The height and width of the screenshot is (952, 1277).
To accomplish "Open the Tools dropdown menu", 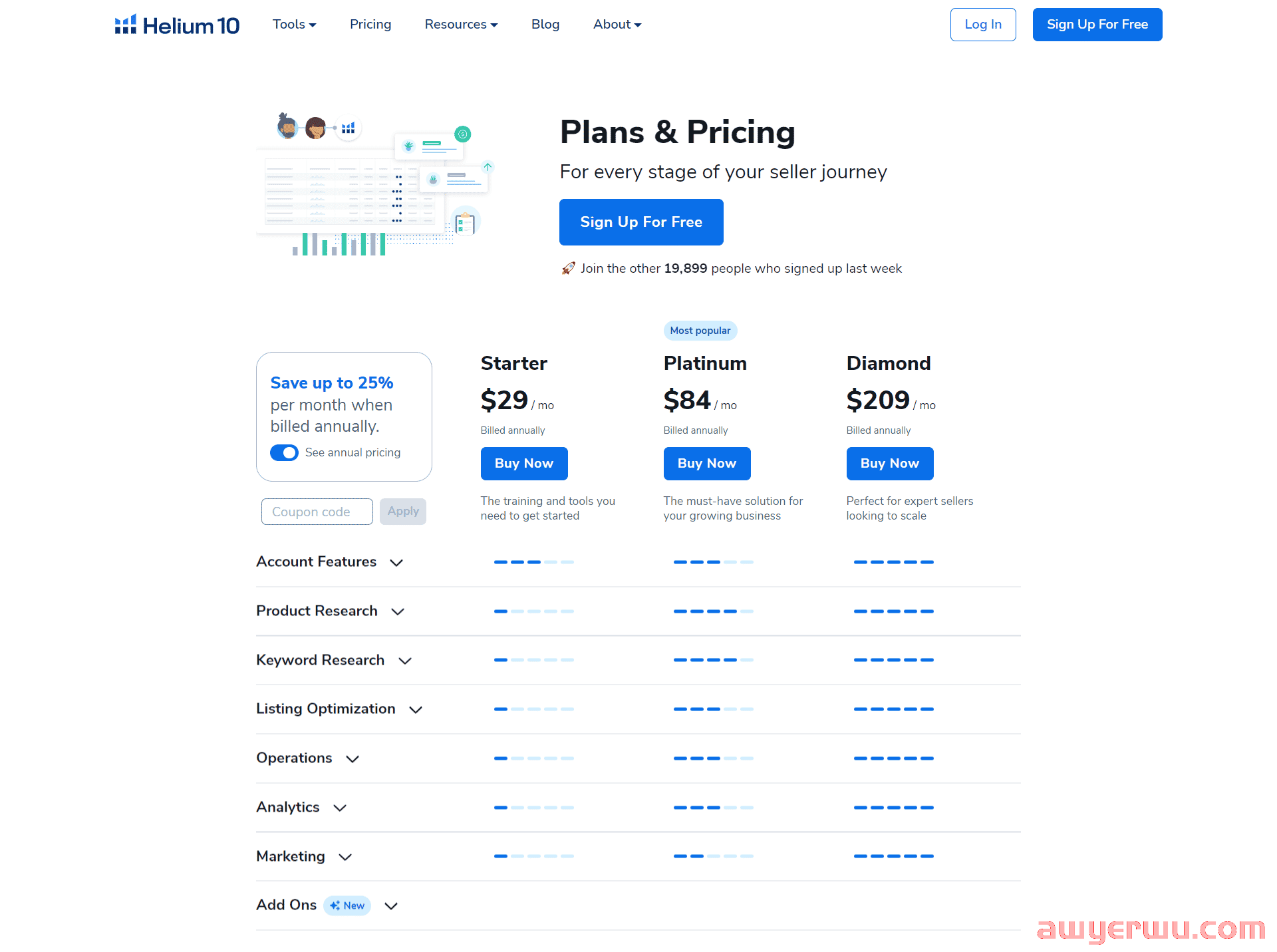I will point(294,25).
